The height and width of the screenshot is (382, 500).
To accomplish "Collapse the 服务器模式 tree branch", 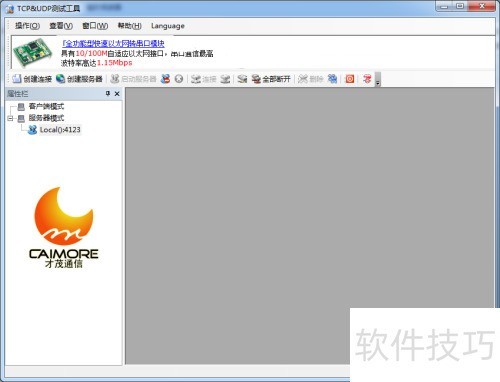I will pos(10,118).
